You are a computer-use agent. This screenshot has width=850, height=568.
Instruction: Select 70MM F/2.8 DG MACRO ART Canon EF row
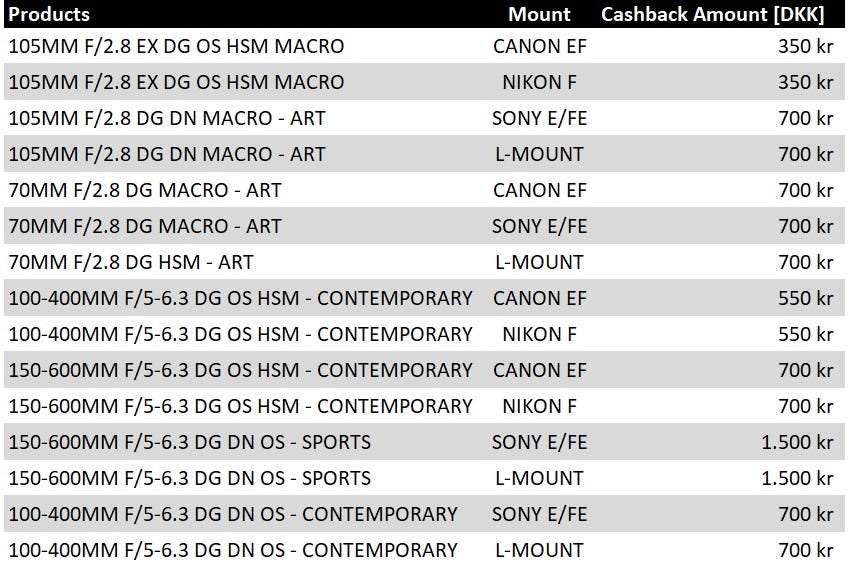click(x=424, y=190)
